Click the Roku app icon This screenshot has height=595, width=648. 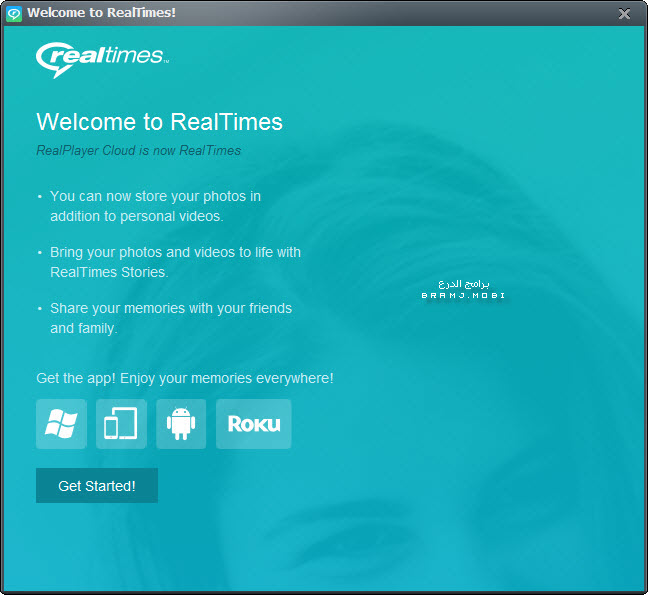[253, 424]
